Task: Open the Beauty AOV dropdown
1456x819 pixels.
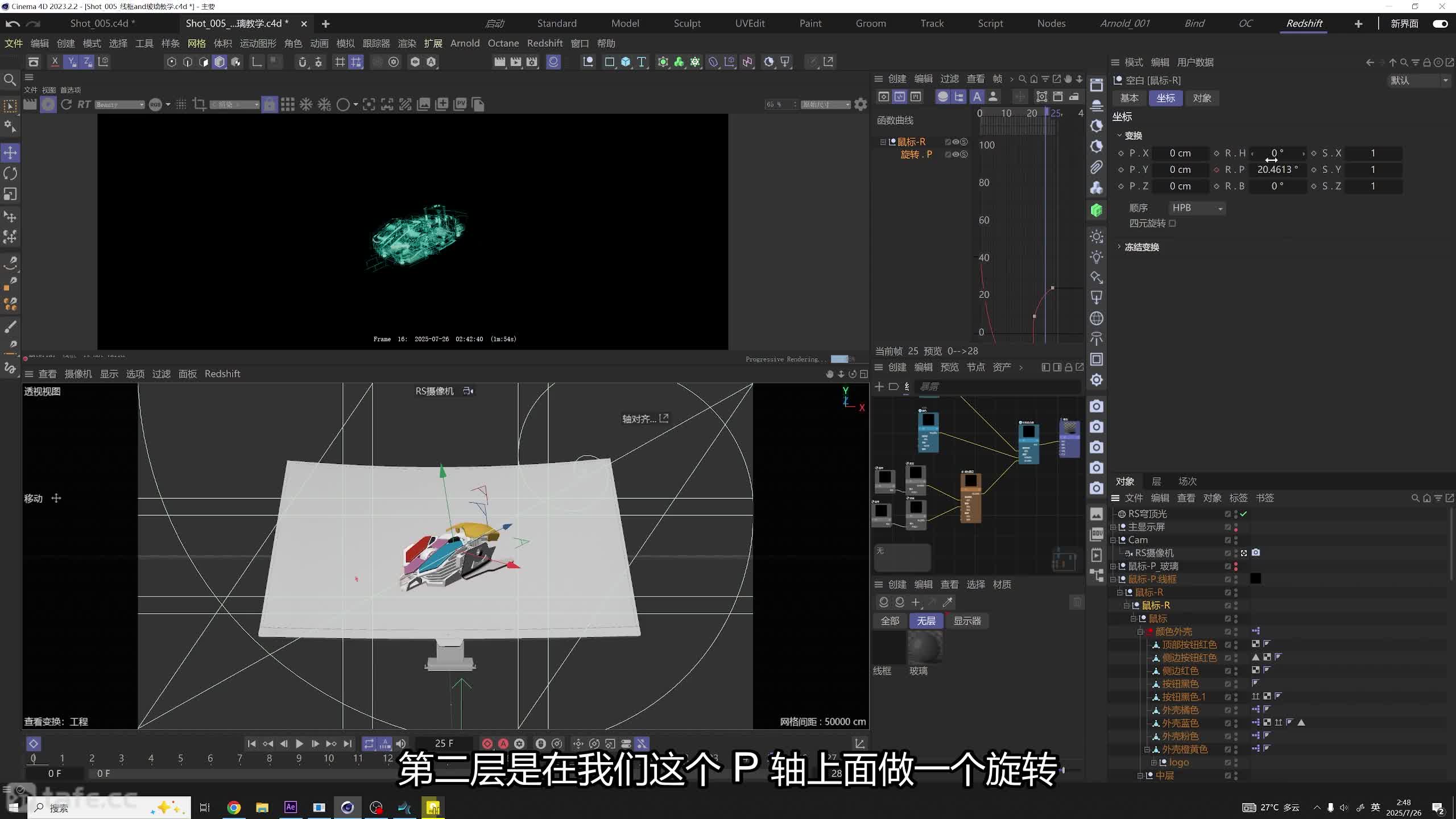Action: 120,105
